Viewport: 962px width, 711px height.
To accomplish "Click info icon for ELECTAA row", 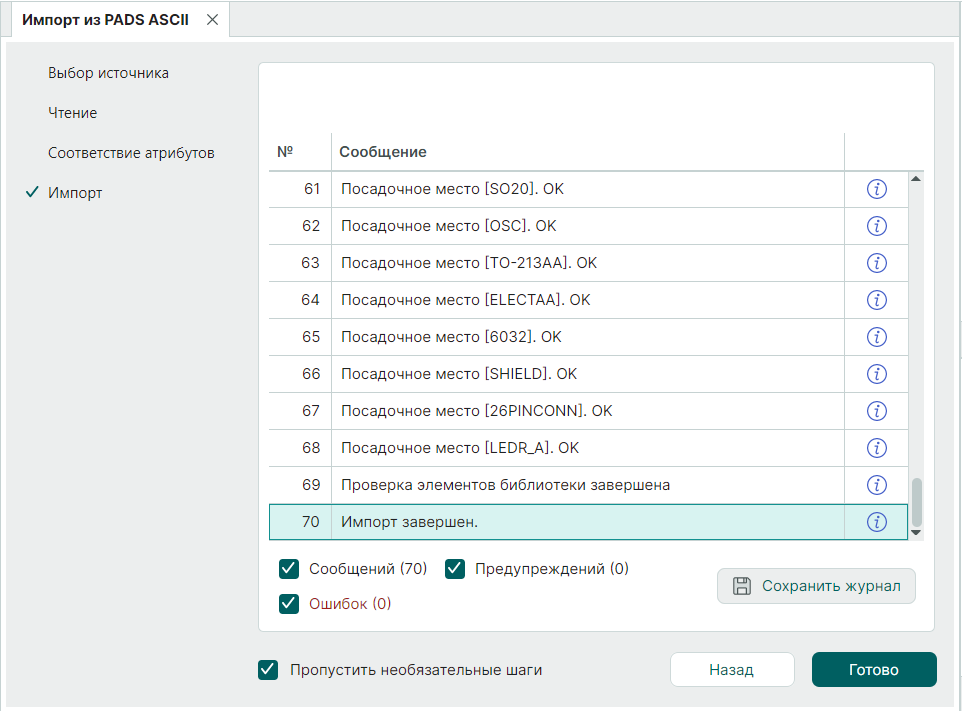I will pos(876,300).
